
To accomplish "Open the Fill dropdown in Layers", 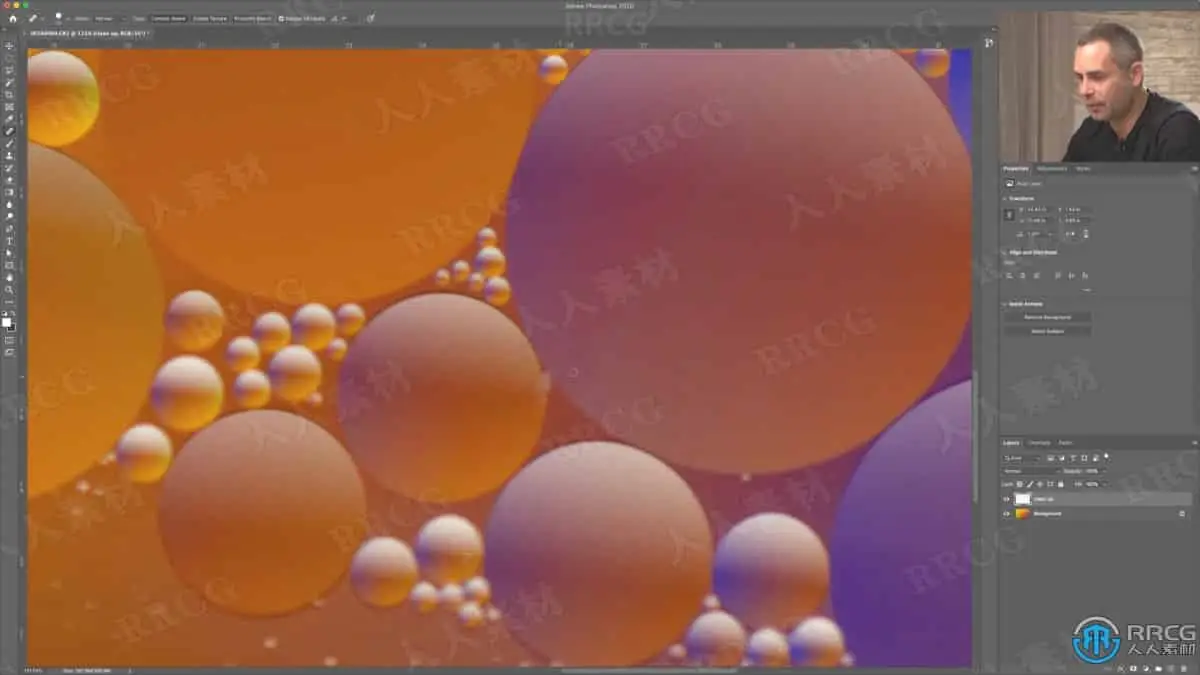I will pyautogui.click(x=1105, y=484).
